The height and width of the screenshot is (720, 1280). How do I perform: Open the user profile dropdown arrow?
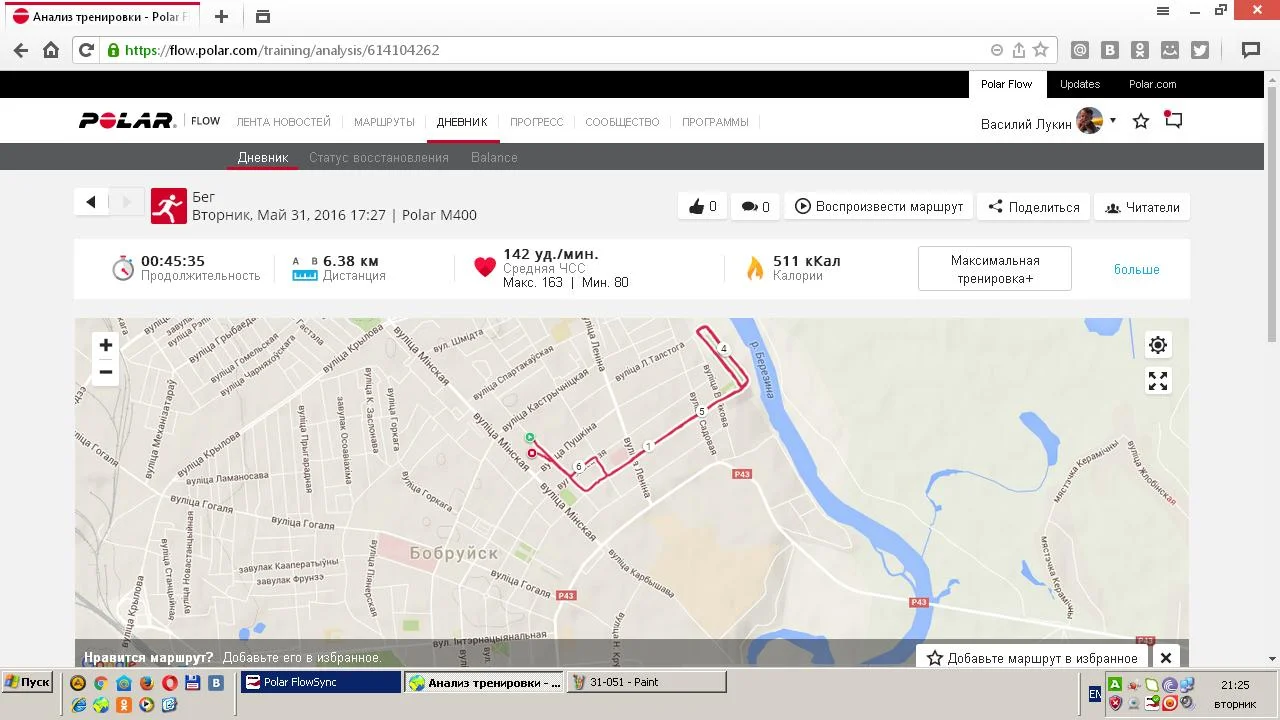pyautogui.click(x=1113, y=121)
